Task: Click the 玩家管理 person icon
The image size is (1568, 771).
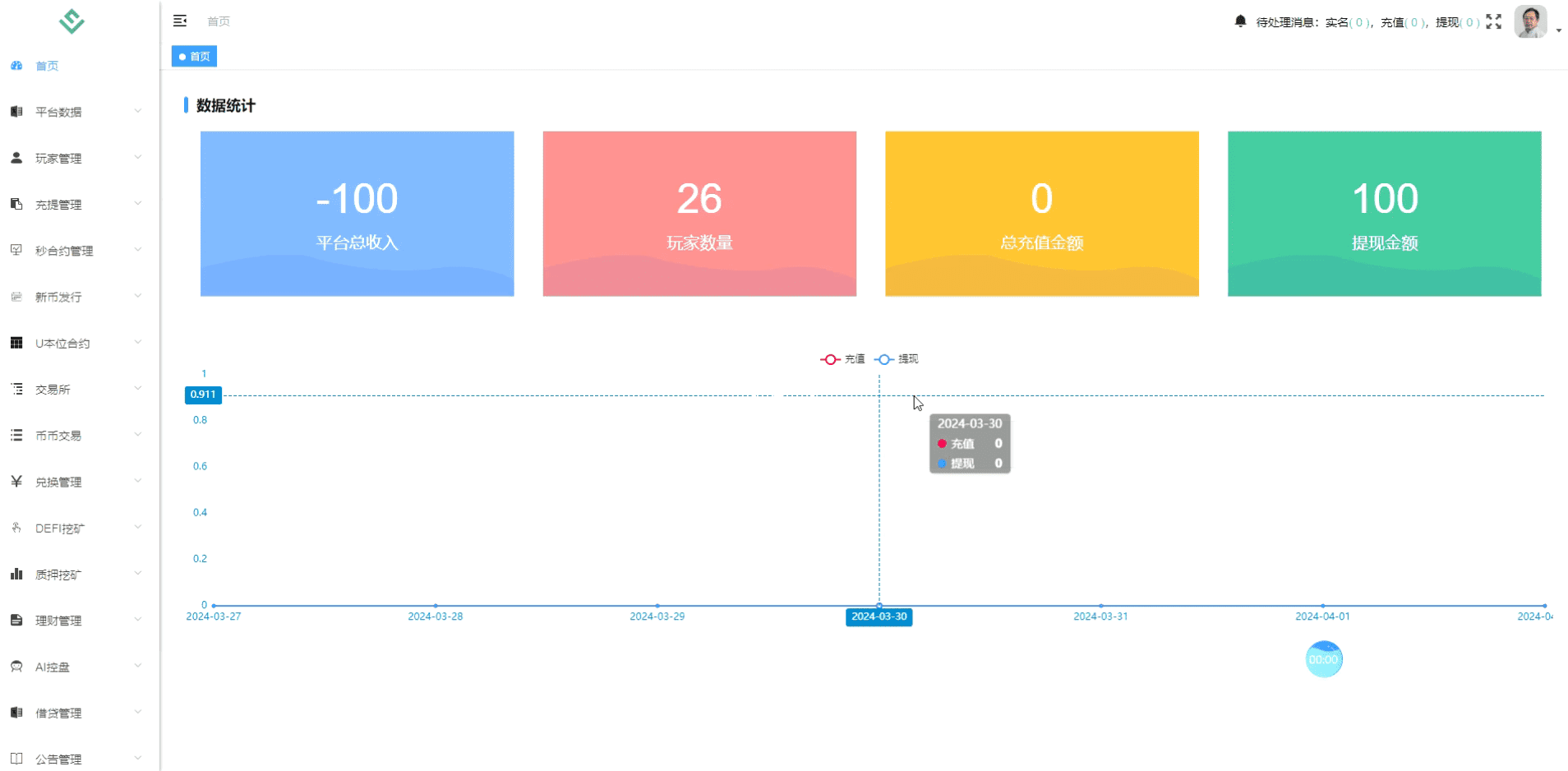Action: (16, 158)
